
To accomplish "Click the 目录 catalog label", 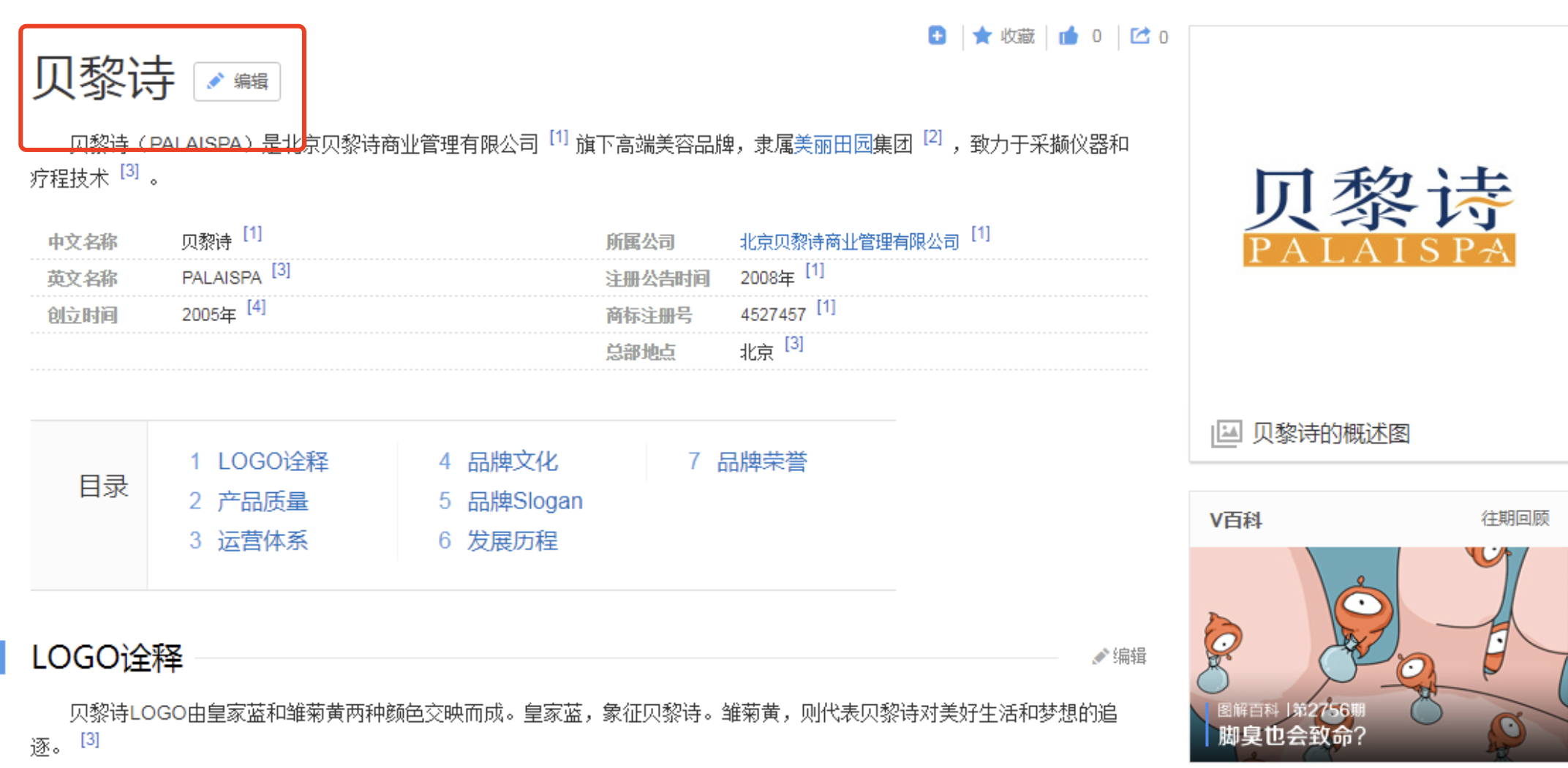I will tap(103, 486).
